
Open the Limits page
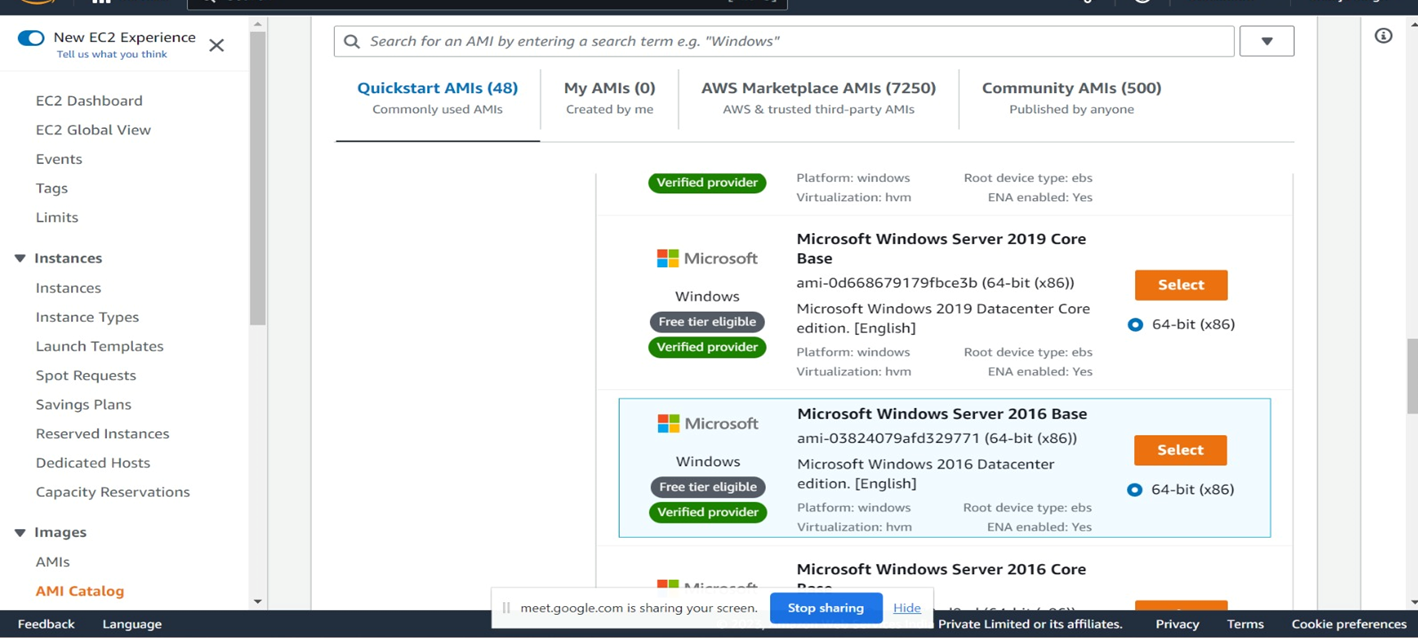tap(57, 216)
